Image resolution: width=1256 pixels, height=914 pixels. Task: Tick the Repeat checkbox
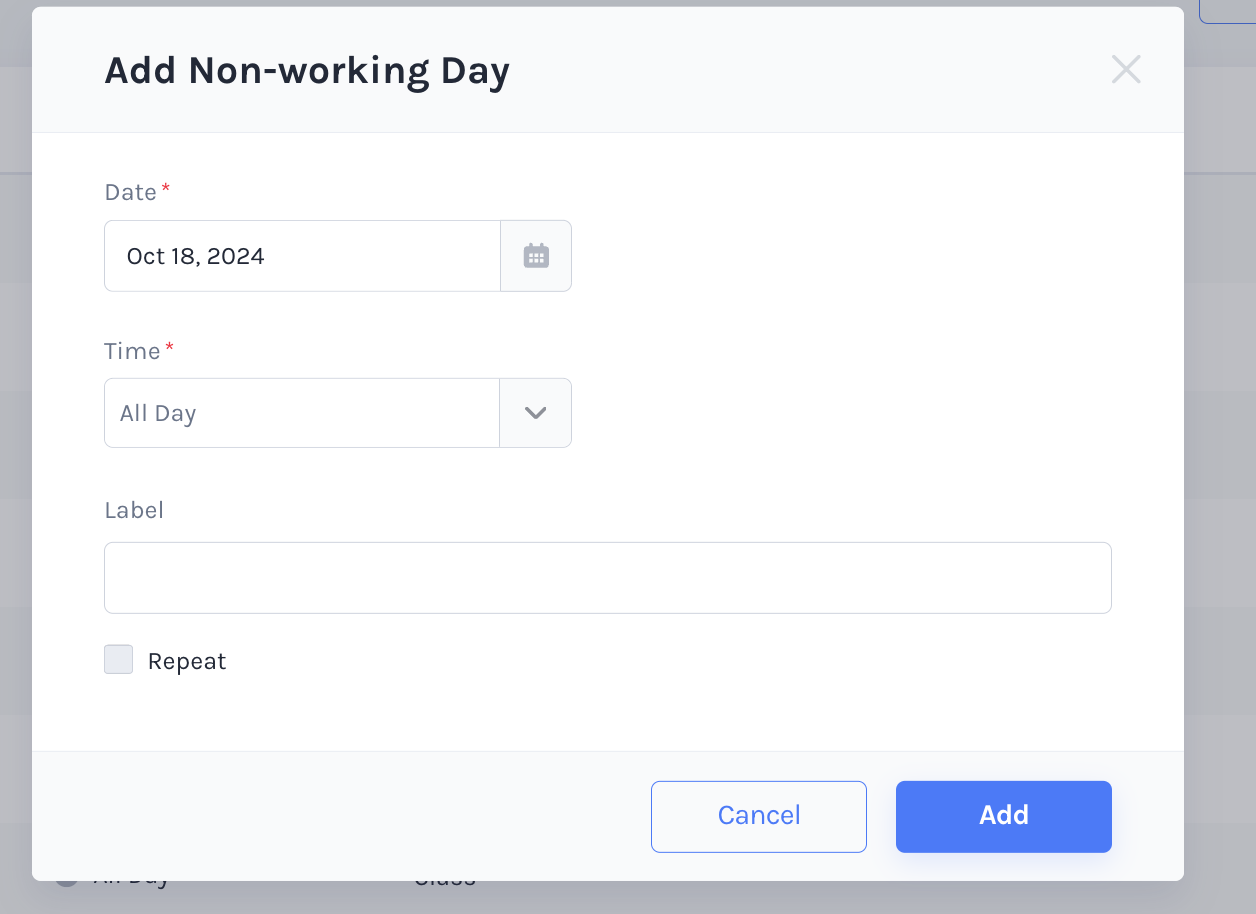pyautogui.click(x=119, y=660)
